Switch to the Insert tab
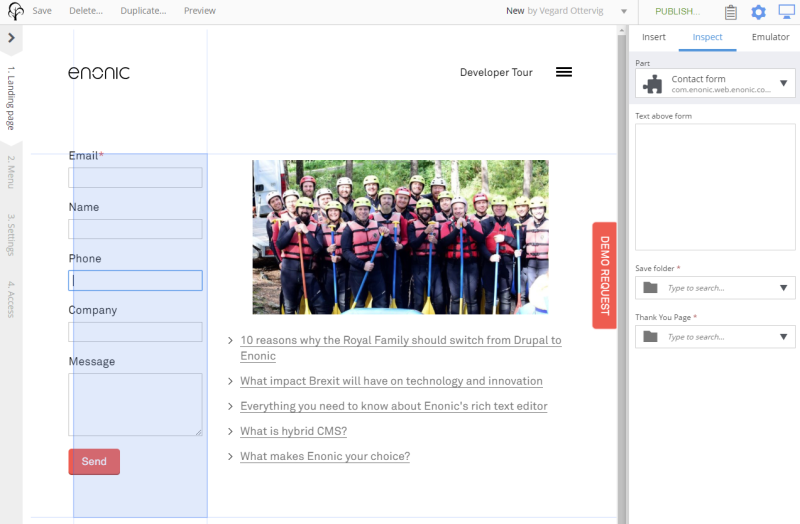The image size is (800, 524). [654, 37]
